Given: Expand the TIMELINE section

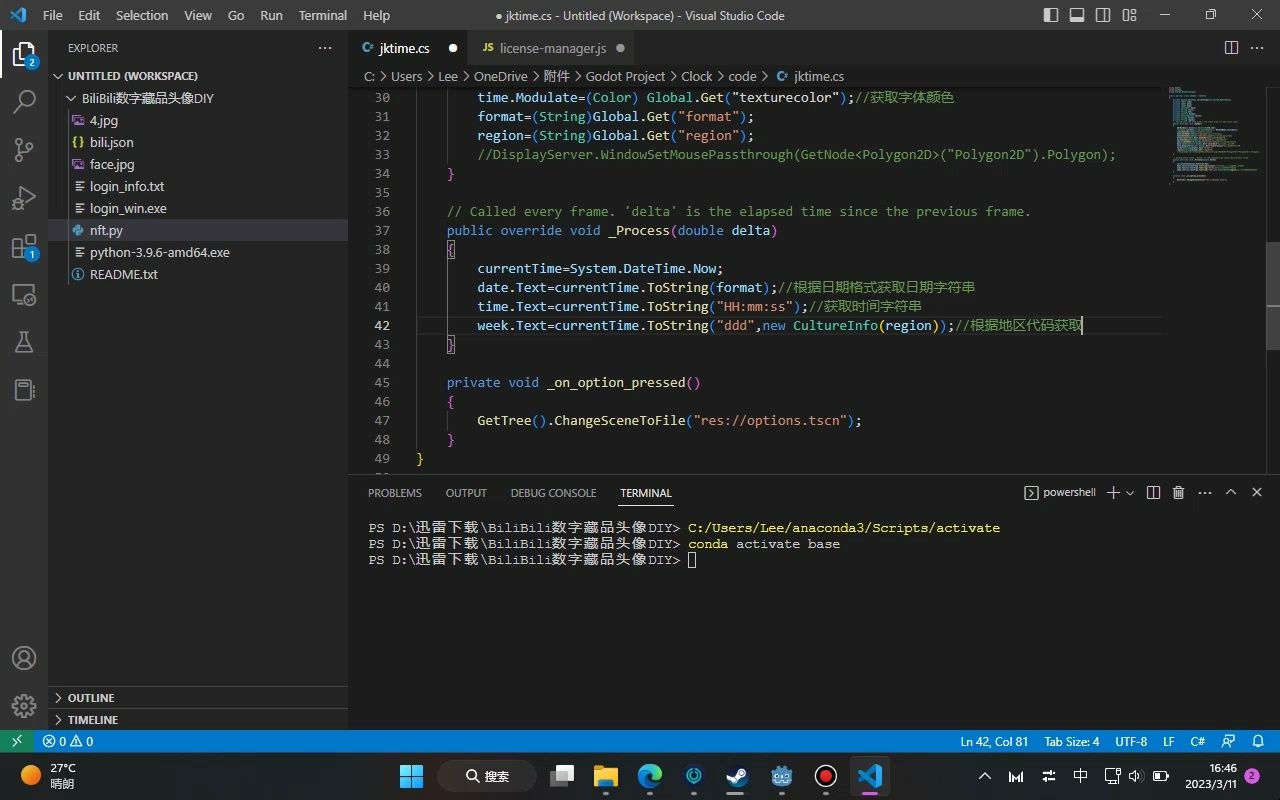Looking at the screenshot, I should [198, 720].
